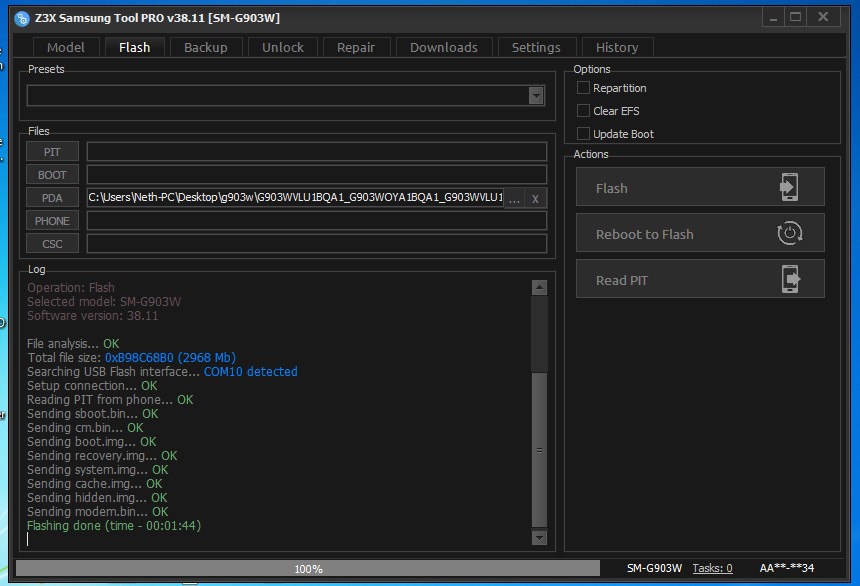The height and width of the screenshot is (586, 860).
Task: Open the Model tab
Action: [x=66, y=47]
